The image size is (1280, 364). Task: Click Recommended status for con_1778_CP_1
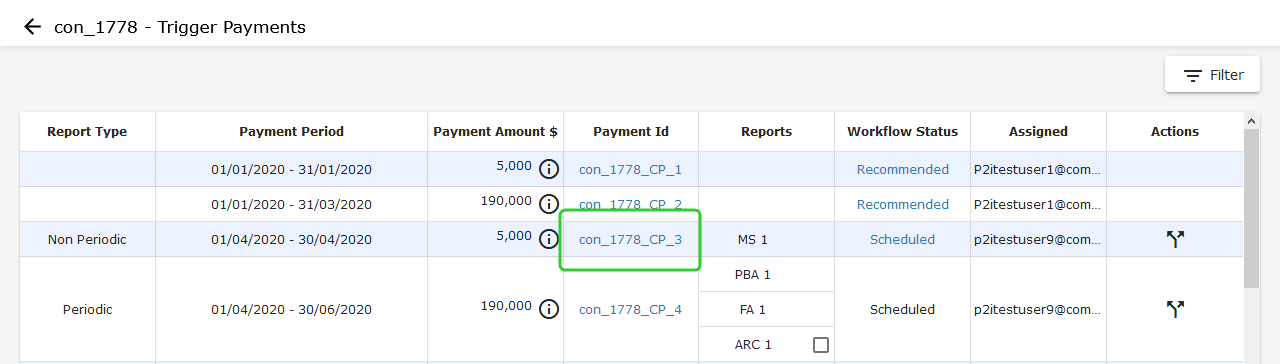click(x=902, y=170)
